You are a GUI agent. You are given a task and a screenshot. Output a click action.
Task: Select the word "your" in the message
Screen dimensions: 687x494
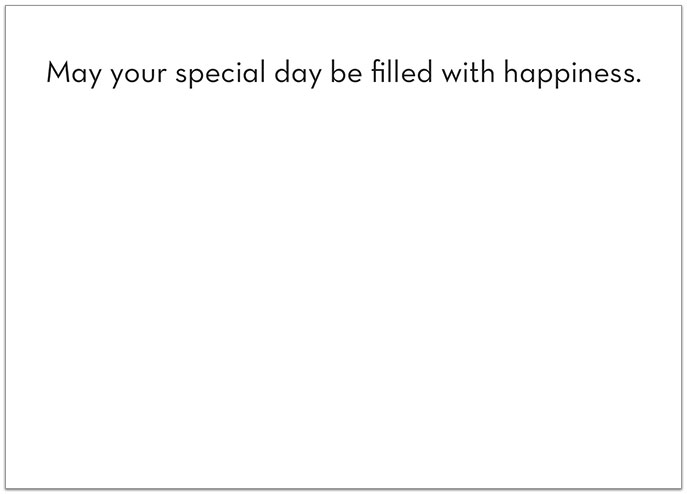pos(138,76)
